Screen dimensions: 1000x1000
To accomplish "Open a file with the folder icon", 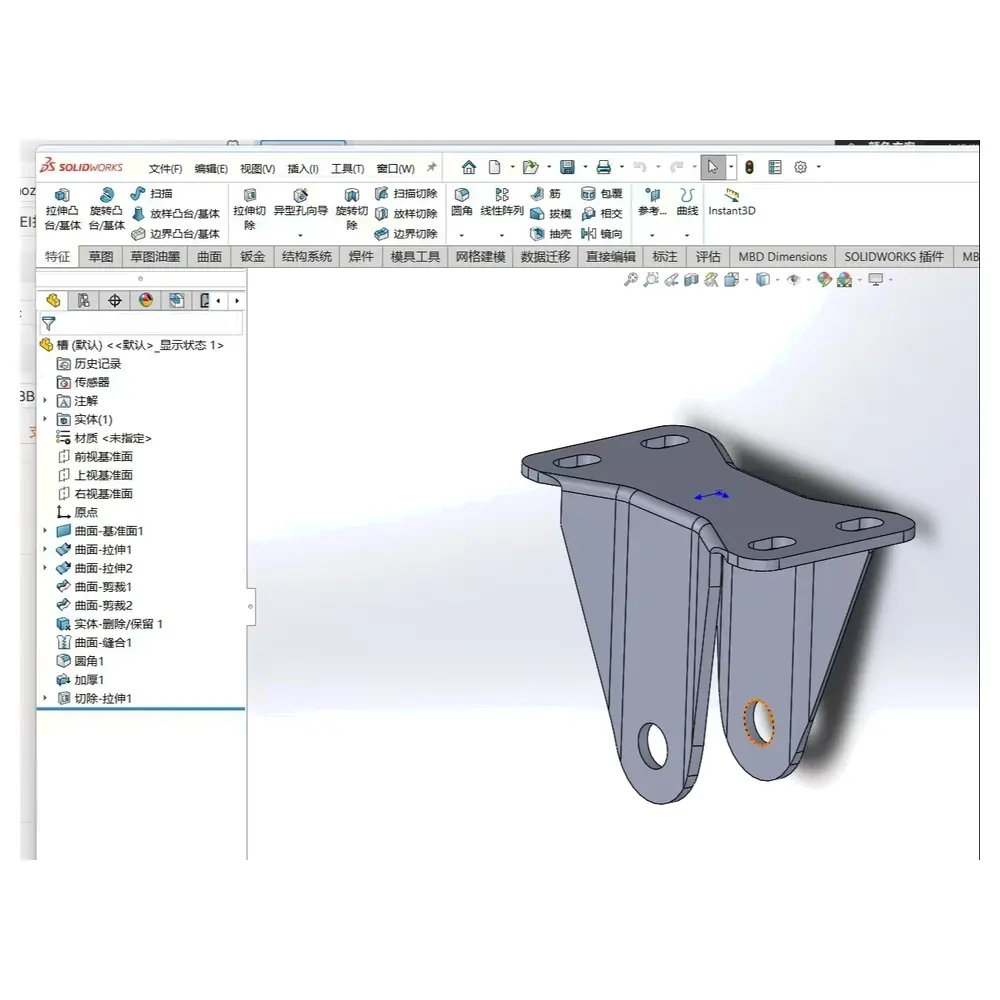I will click(530, 167).
